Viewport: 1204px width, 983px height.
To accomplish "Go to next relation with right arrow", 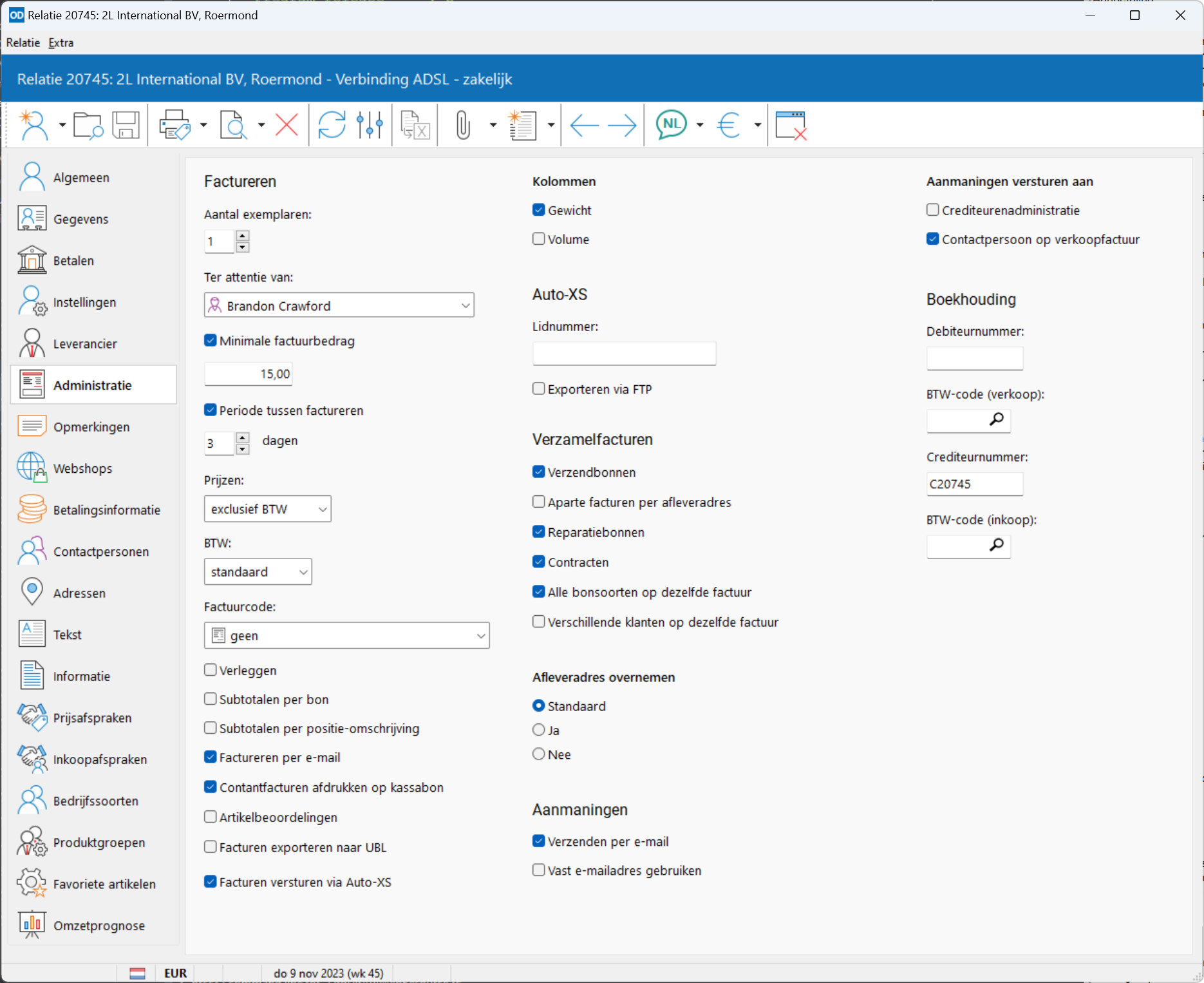I will (x=622, y=125).
